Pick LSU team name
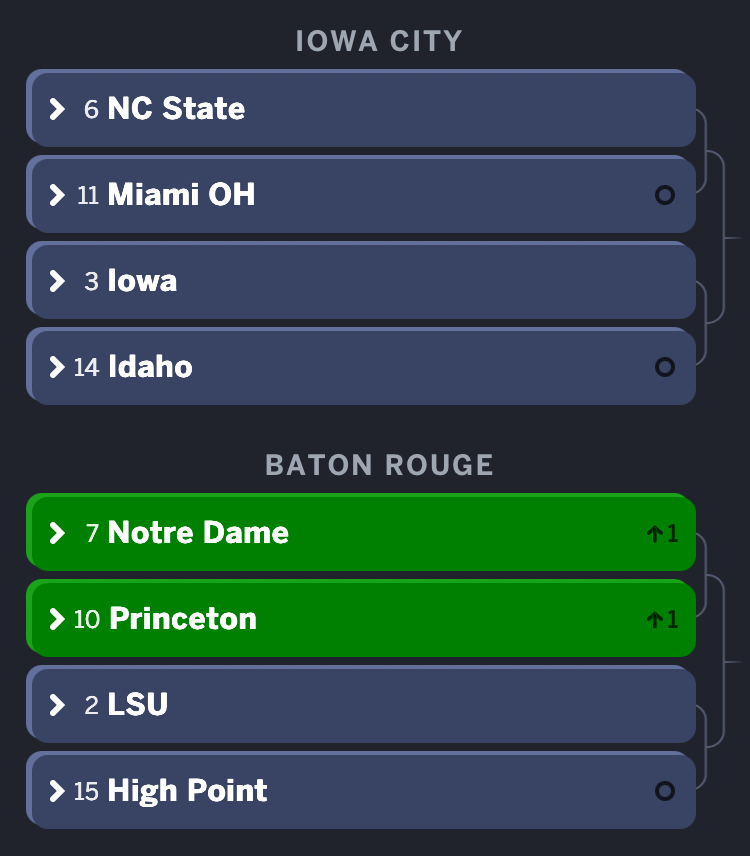 pyautogui.click(x=138, y=705)
